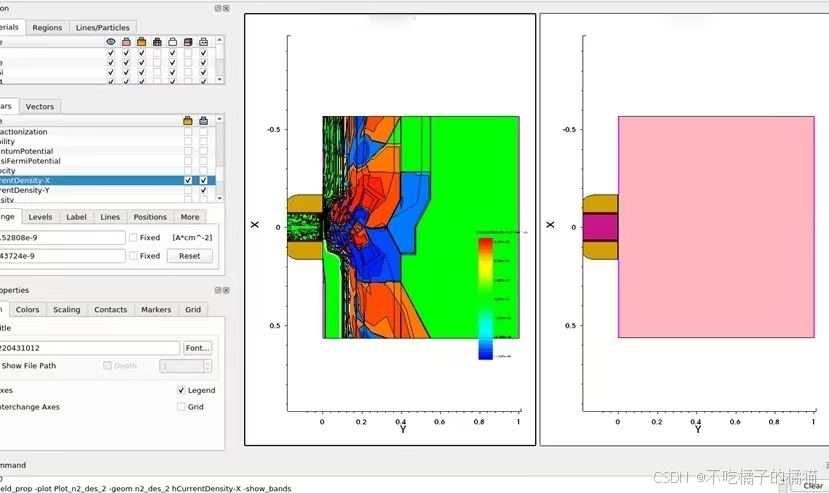Screen dimensions: 829x493
Task: Click the Clear button near command line
Action: coord(813,486)
